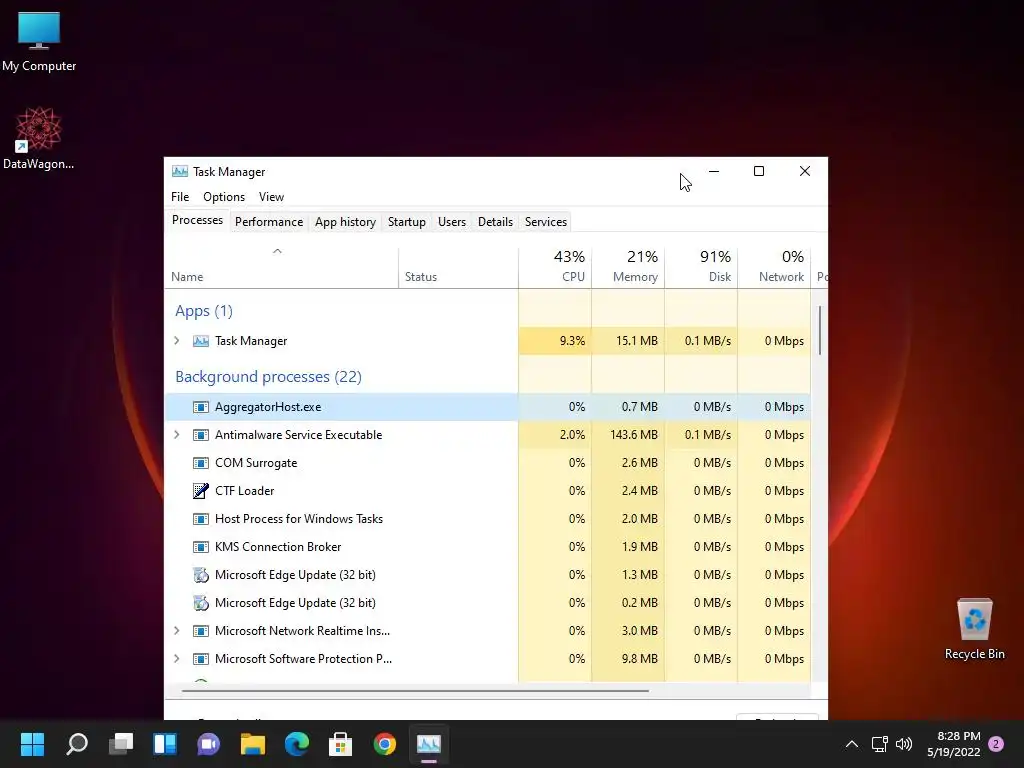
Task: Sort processes by the Memory column
Action: (x=628, y=268)
